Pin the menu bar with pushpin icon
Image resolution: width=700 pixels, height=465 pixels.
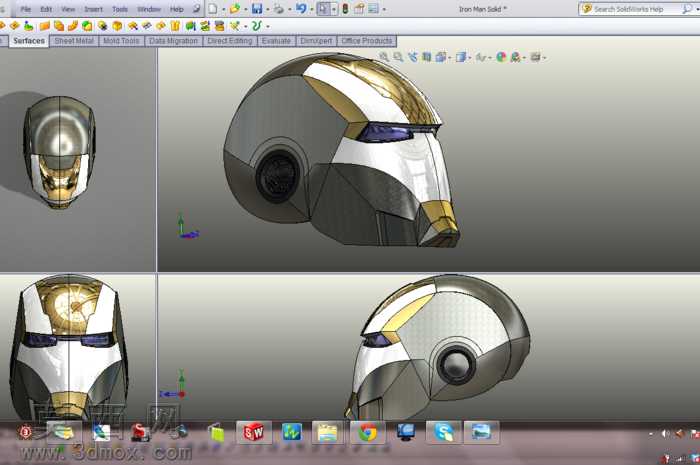click(x=196, y=8)
